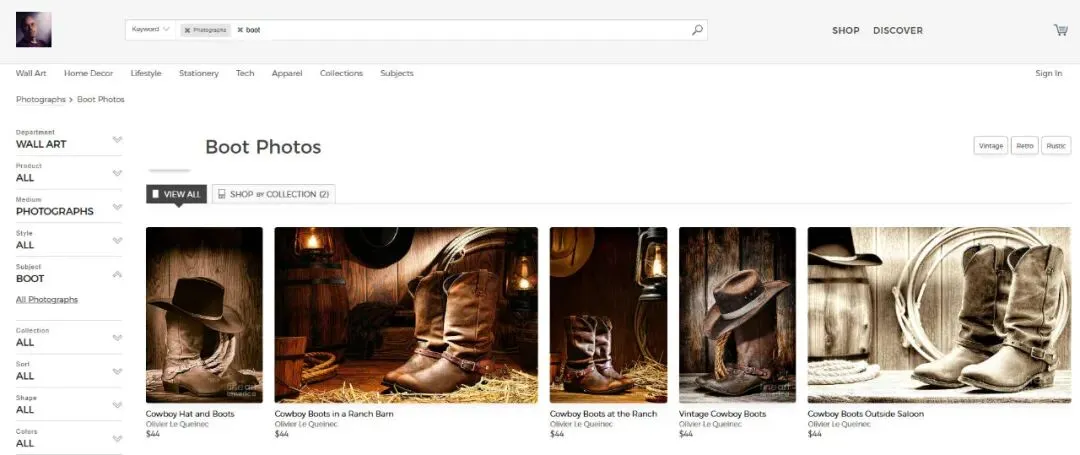Switch to Shop by Collection tab

(273, 194)
